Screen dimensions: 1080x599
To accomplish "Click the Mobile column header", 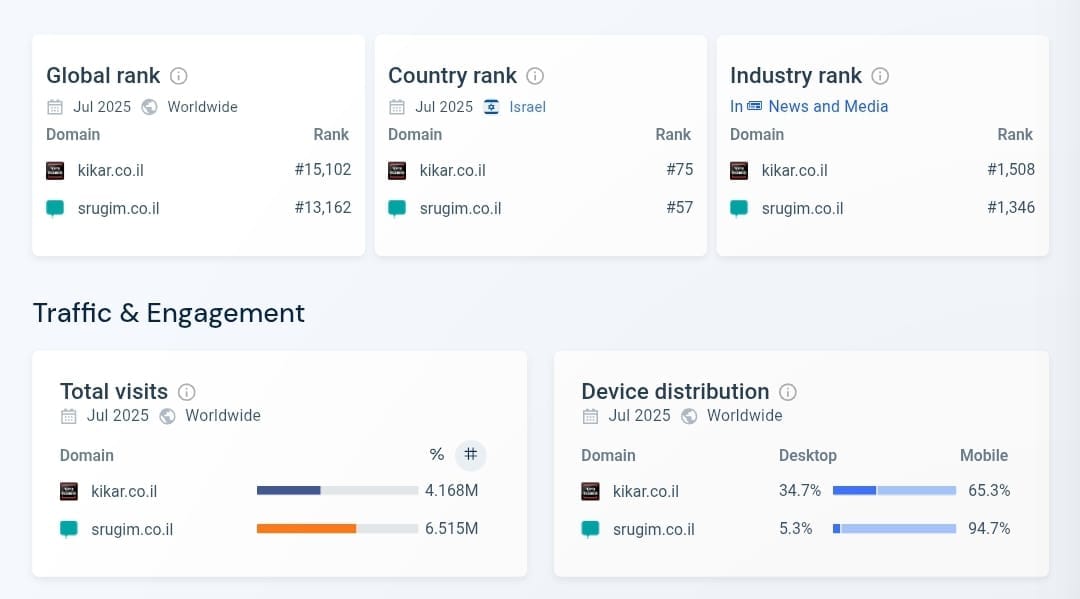I will [x=984, y=455].
